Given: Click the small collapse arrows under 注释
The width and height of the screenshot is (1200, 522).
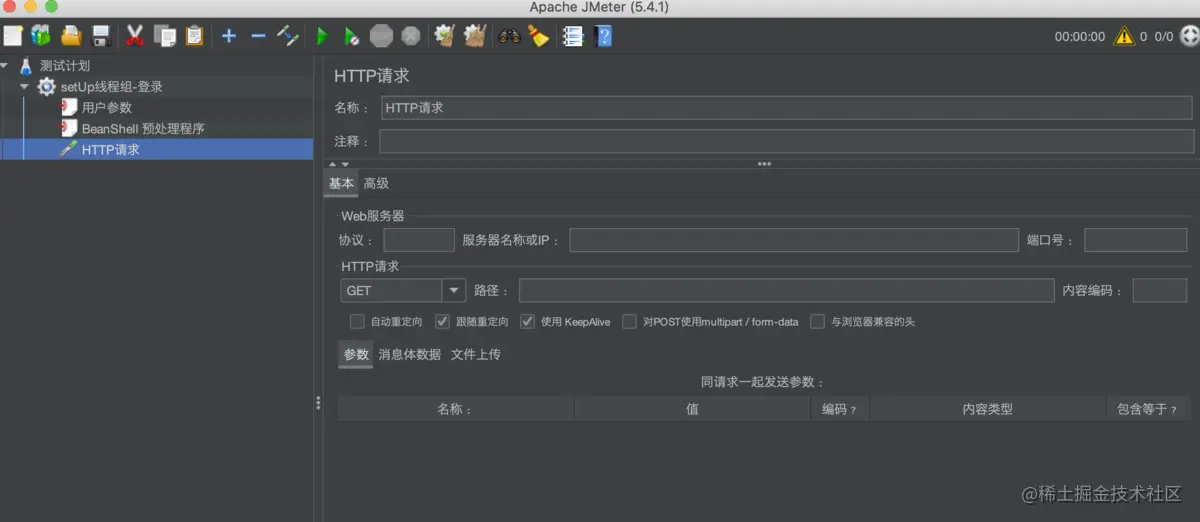Looking at the screenshot, I should [339, 164].
